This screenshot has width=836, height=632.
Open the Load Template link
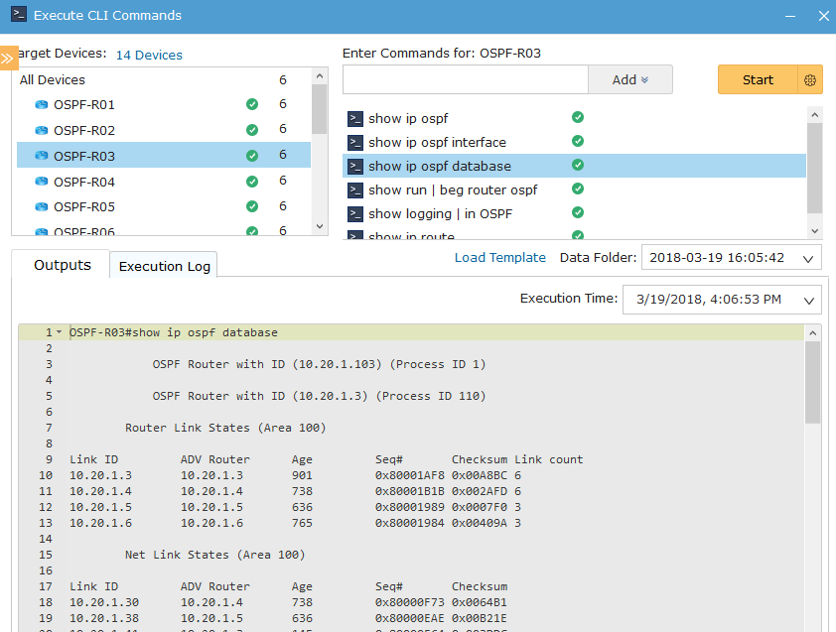(x=500, y=257)
